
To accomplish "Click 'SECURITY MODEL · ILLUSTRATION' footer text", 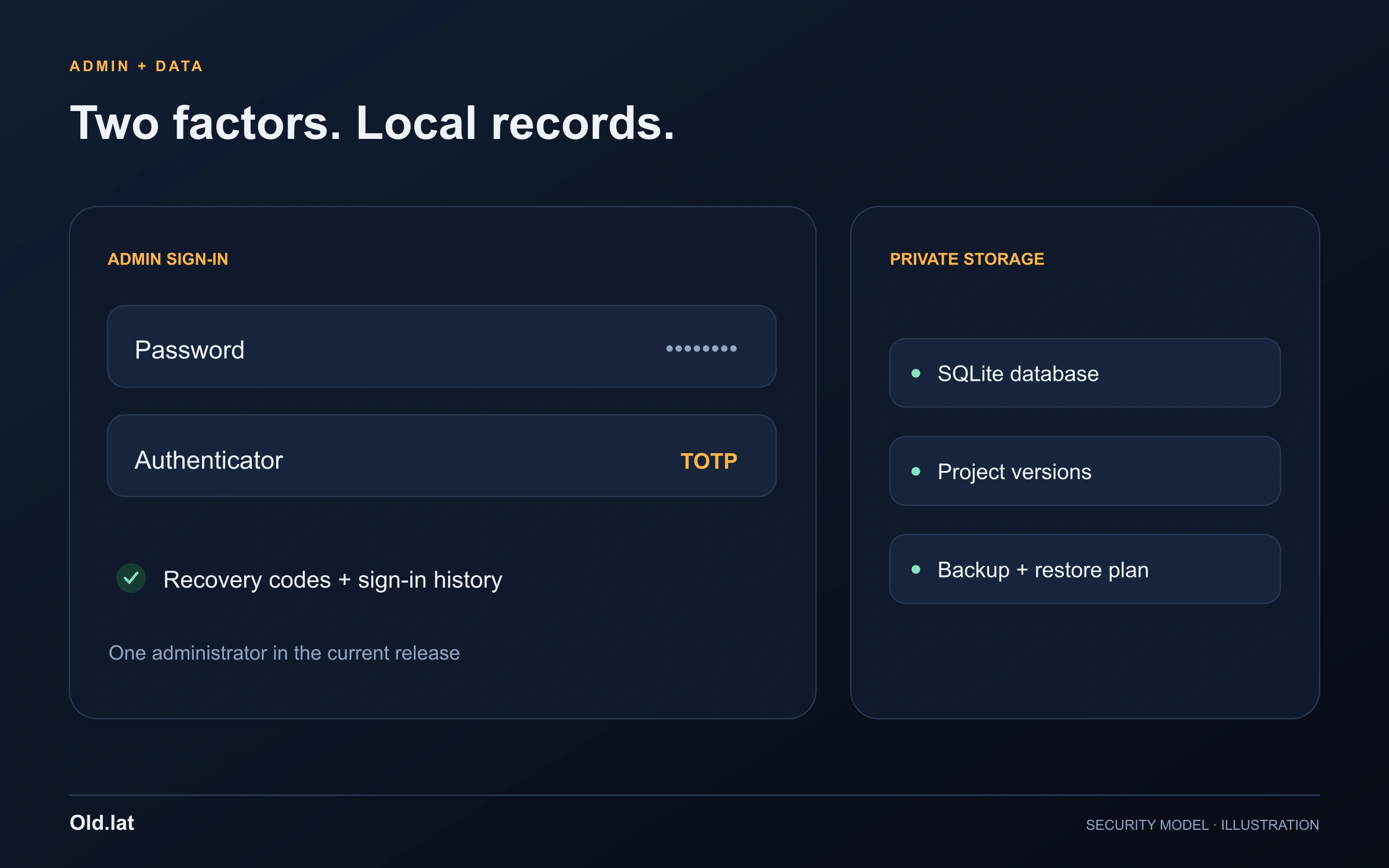I will (x=1202, y=825).
